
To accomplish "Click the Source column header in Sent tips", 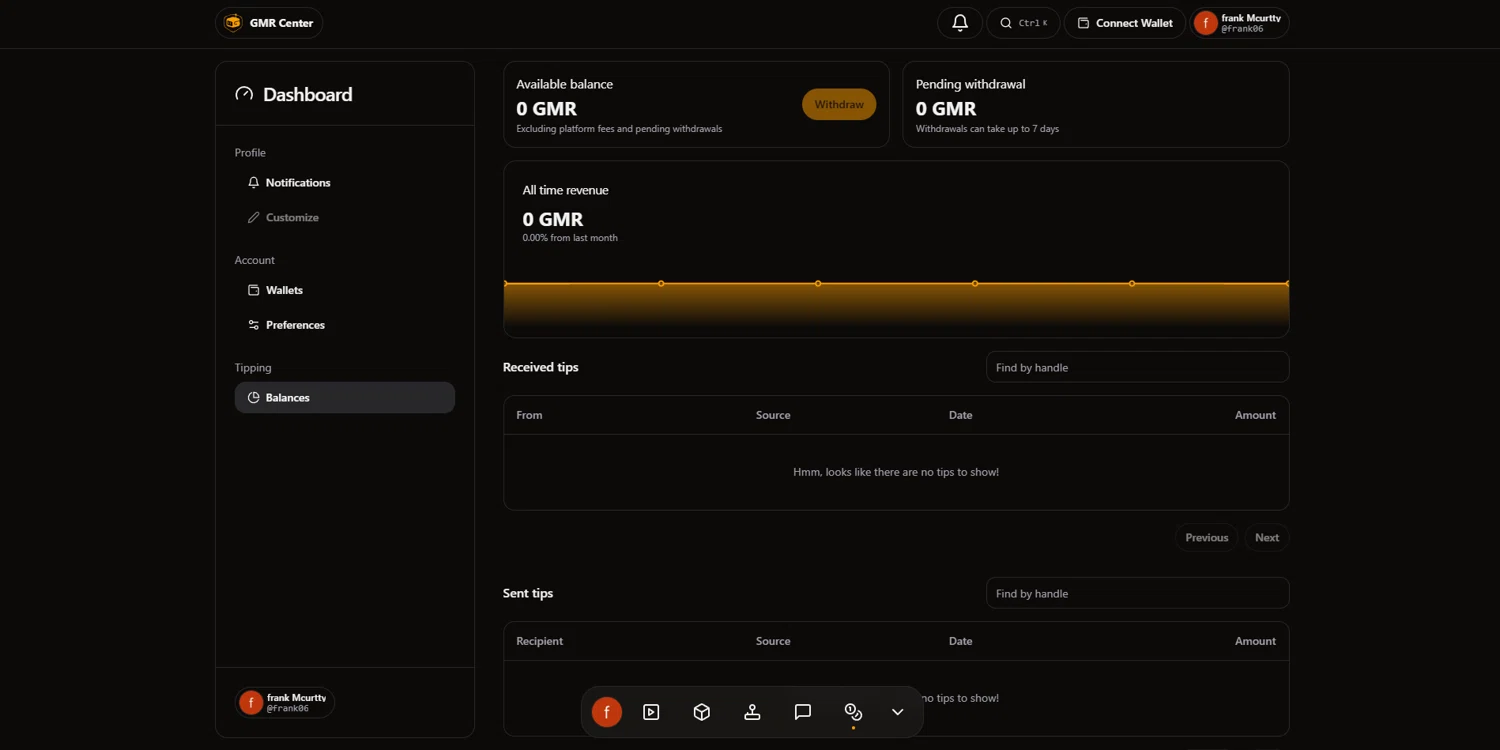I will click(773, 641).
